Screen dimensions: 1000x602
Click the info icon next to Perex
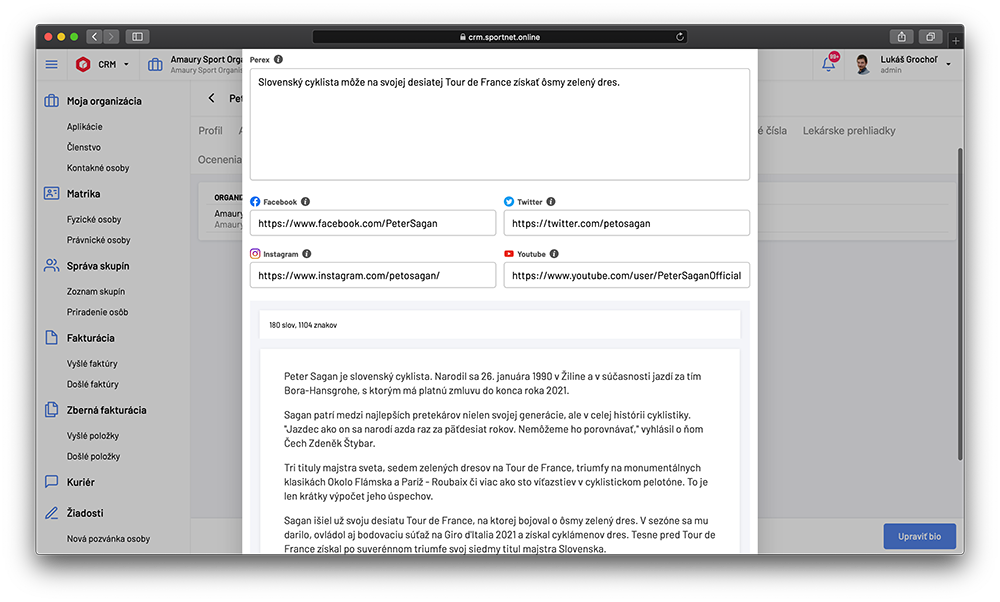(x=278, y=60)
